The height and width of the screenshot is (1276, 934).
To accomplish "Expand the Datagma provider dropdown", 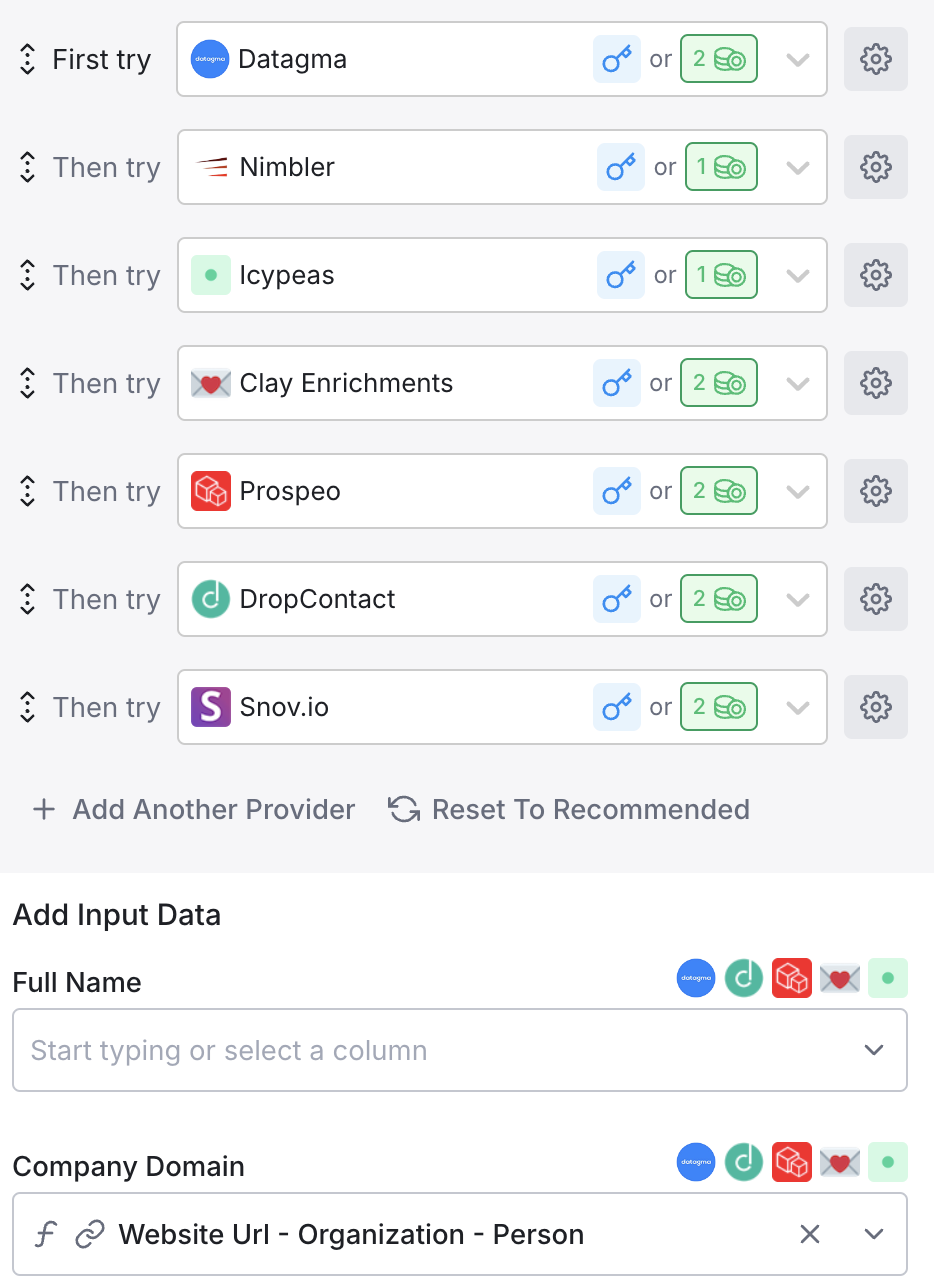I will 797,60.
